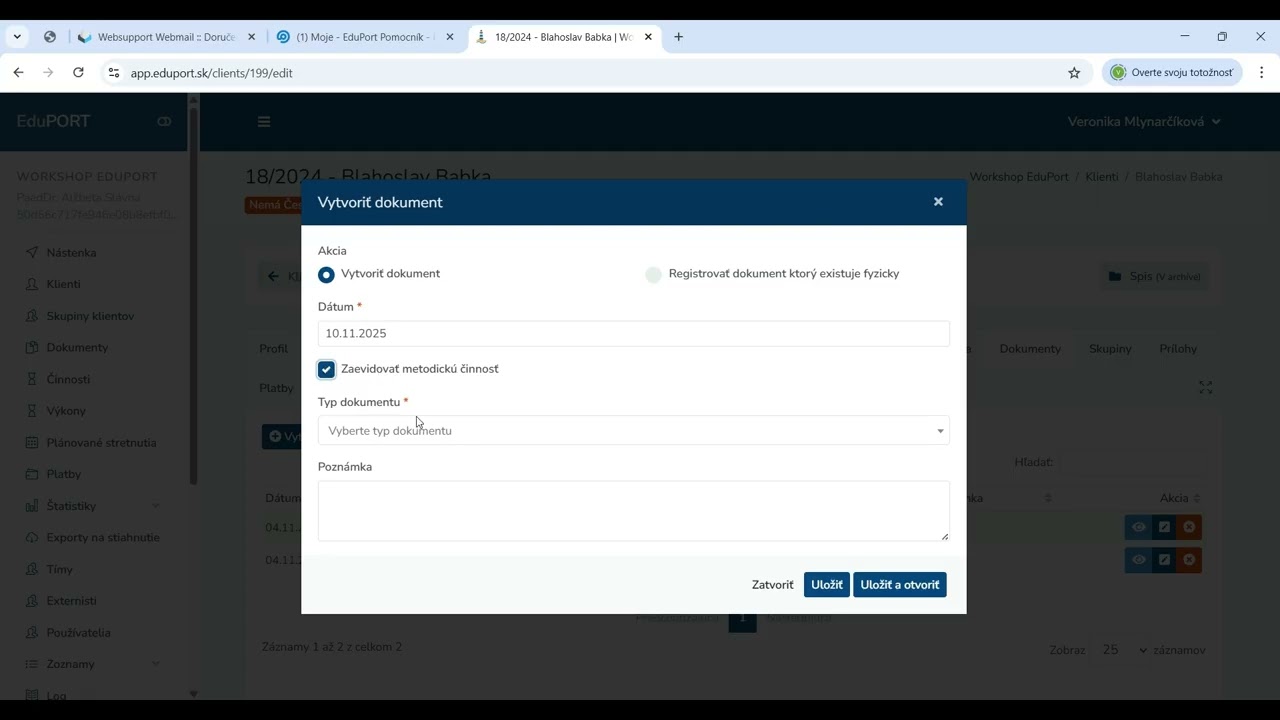This screenshot has width=1280, height=720.
Task: Click the Externisti sidebar icon
Action: [32, 601]
